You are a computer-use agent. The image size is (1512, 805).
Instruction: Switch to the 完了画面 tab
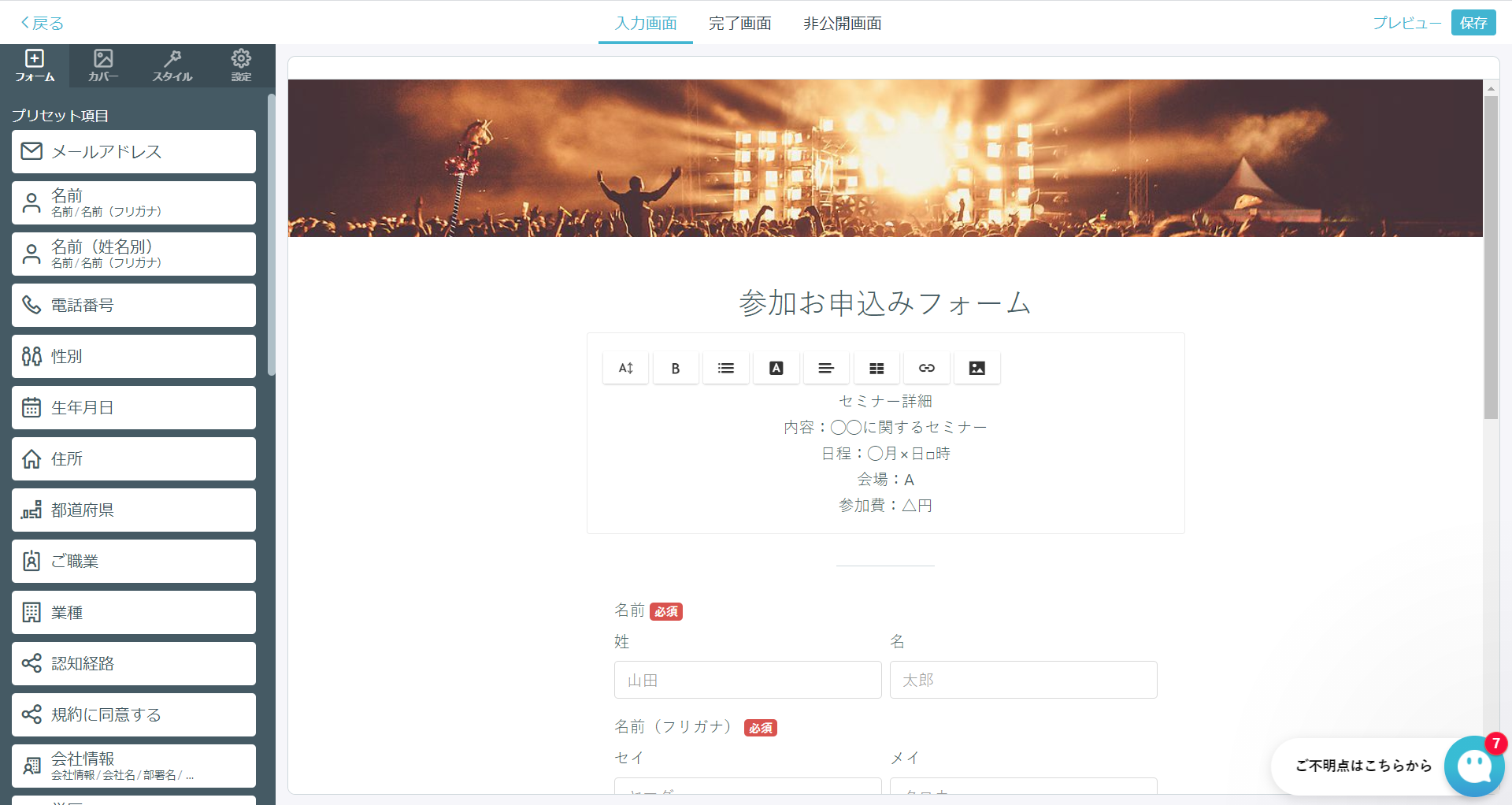[x=739, y=23]
